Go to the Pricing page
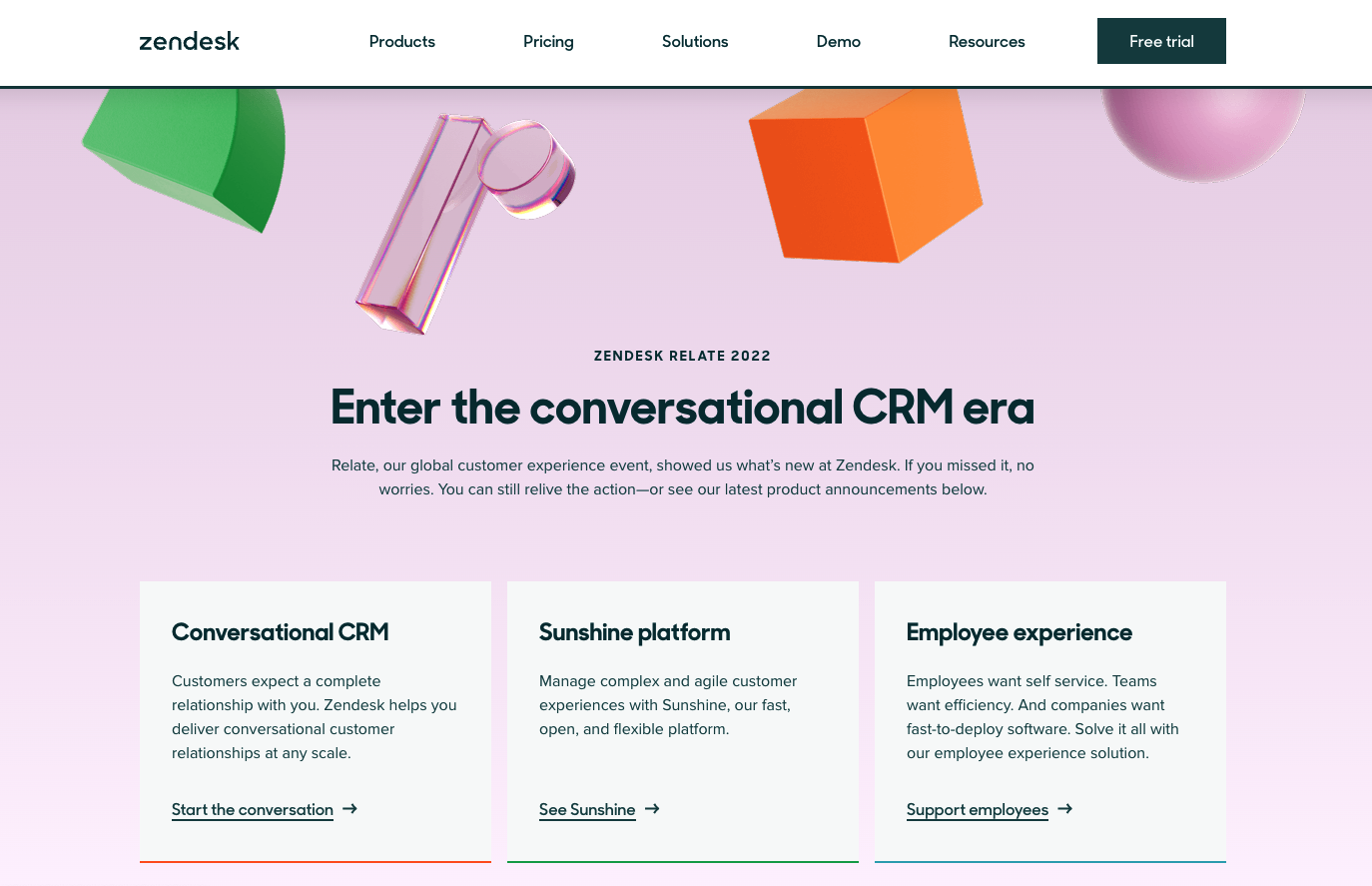This screenshot has height=886, width=1372. [x=548, y=41]
